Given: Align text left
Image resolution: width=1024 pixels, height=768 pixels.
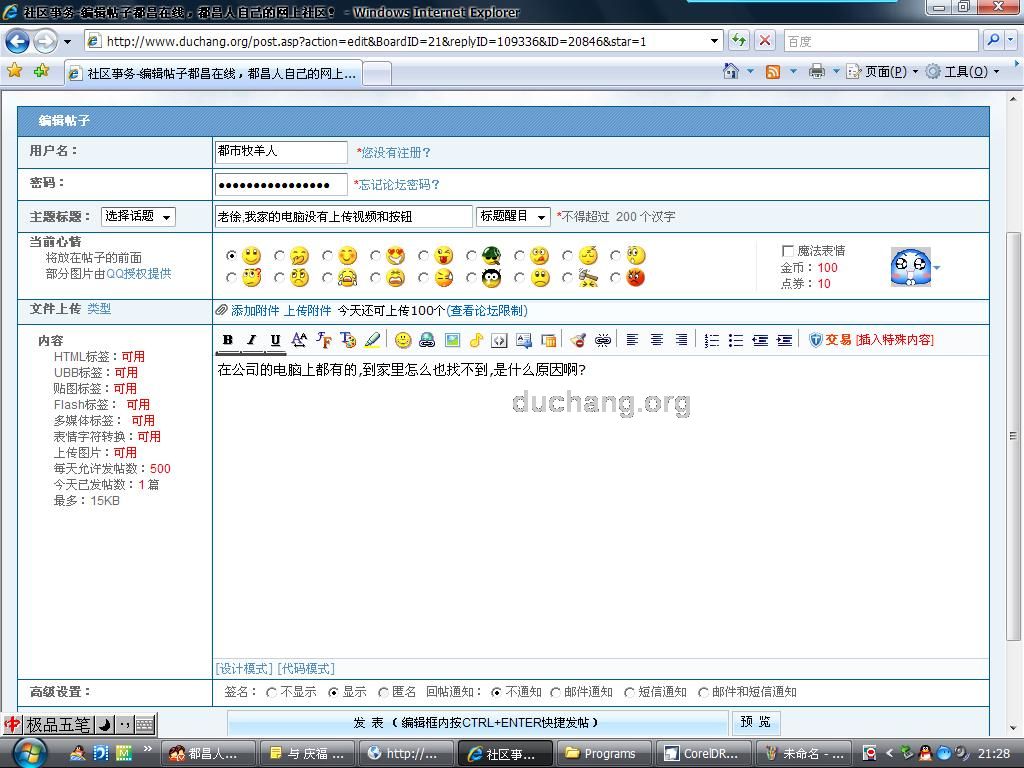Looking at the screenshot, I should click(632, 340).
